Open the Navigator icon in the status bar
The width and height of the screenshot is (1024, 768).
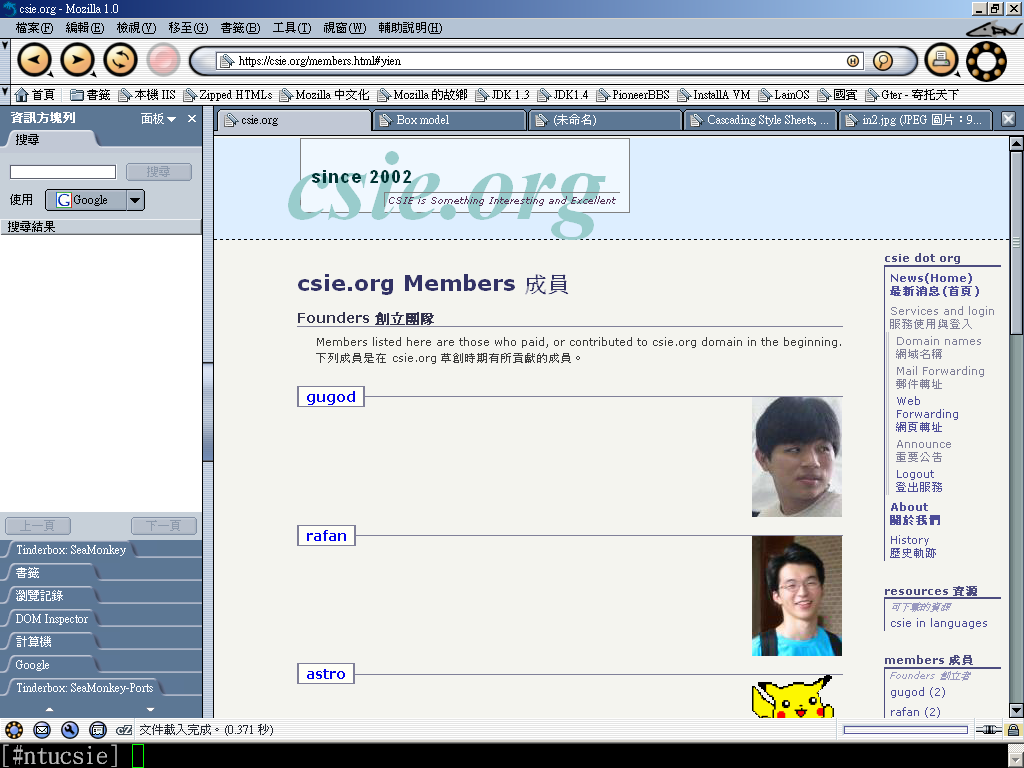14,729
